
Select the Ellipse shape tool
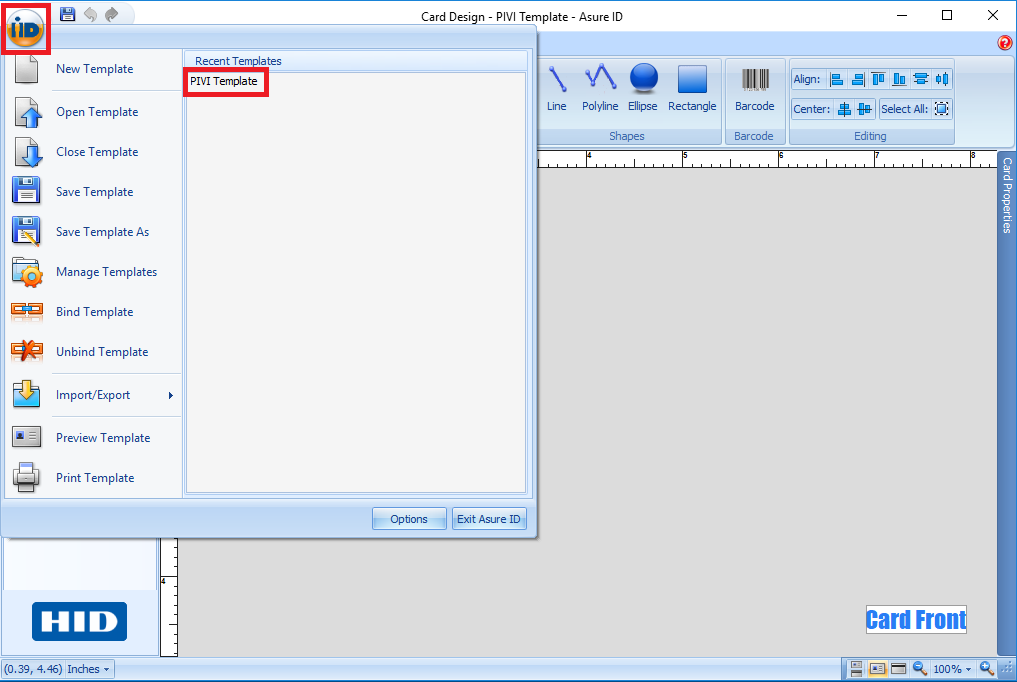click(643, 88)
